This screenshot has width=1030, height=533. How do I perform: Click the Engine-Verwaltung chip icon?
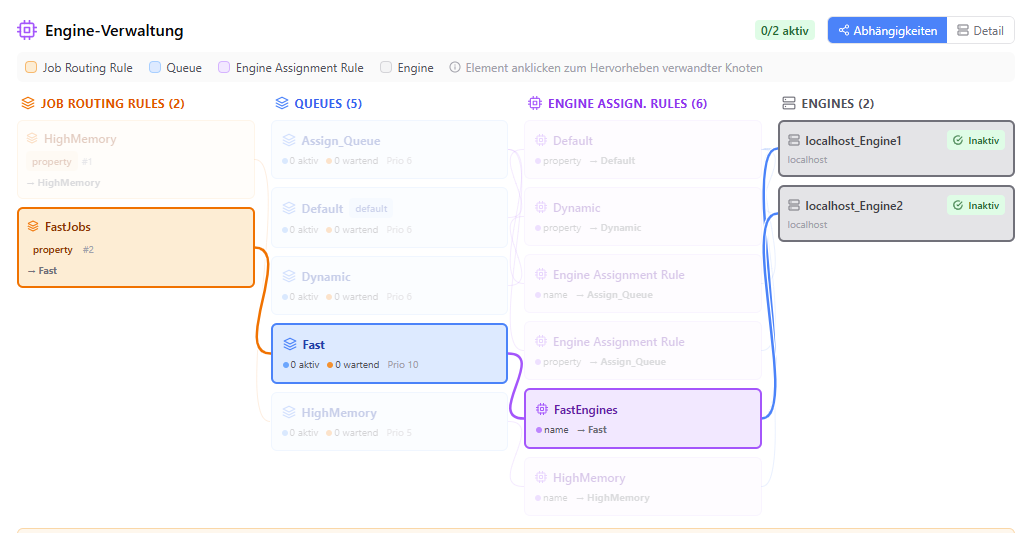pos(27,30)
